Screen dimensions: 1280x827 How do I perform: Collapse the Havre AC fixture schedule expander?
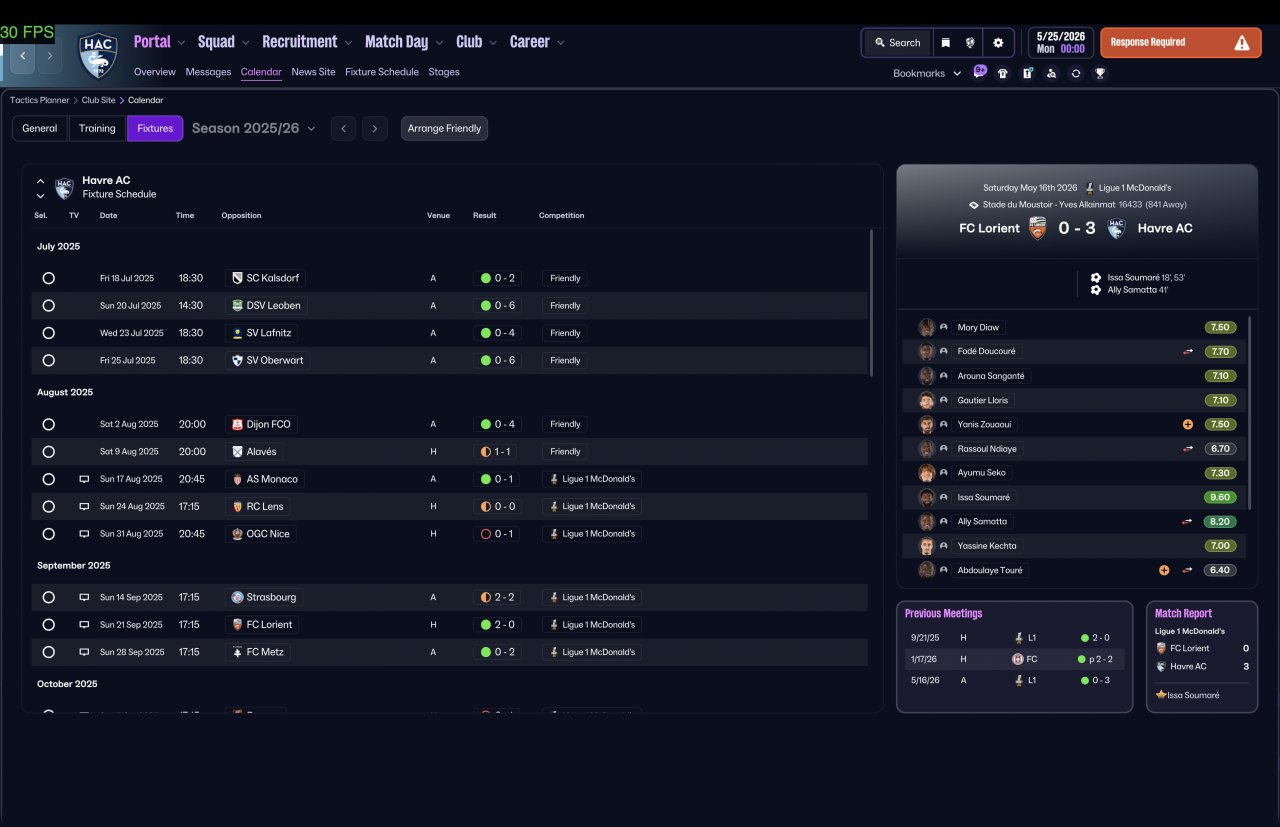pos(40,182)
